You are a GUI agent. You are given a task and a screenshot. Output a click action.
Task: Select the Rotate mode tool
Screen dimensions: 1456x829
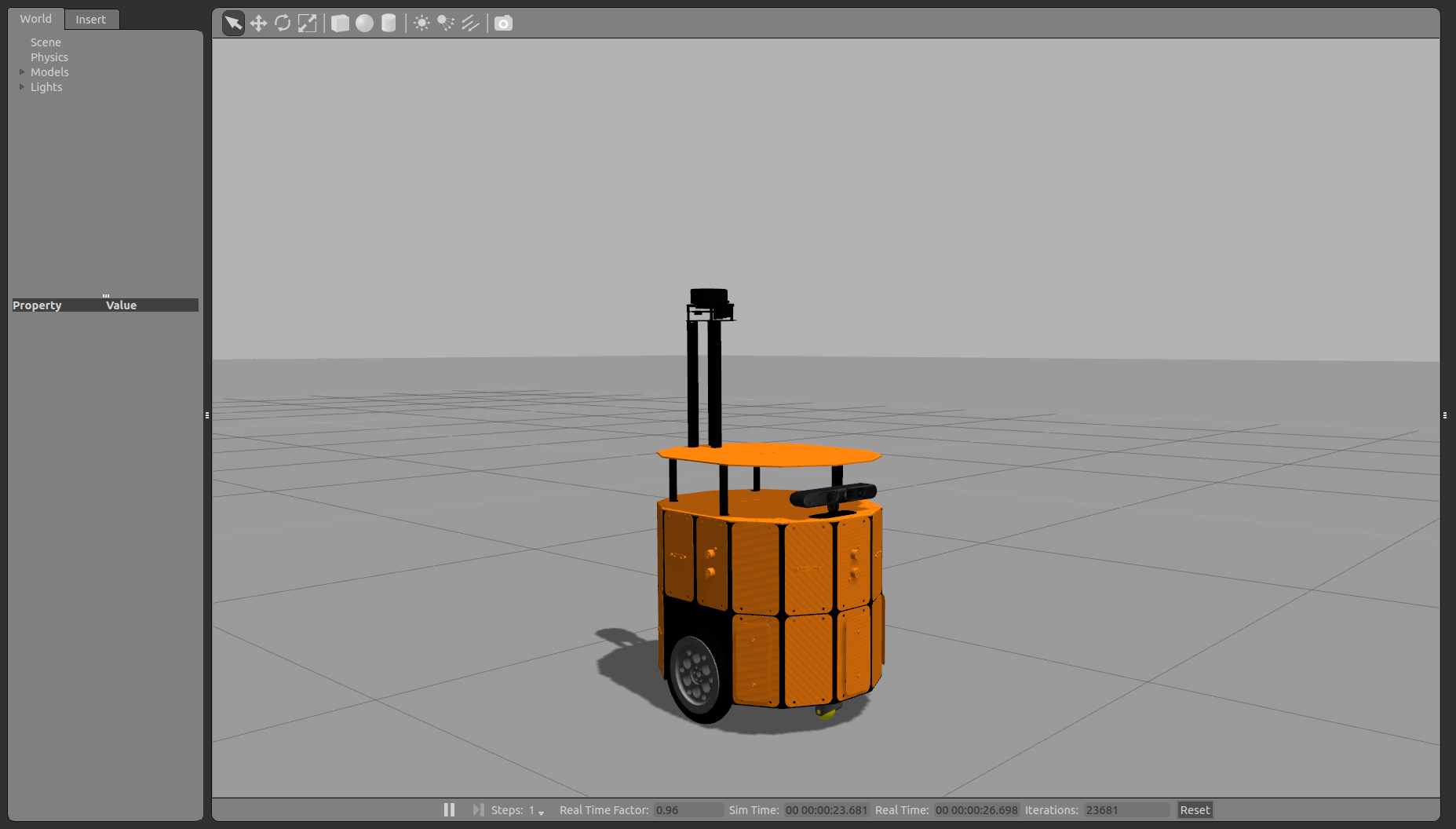(x=283, y=24)
